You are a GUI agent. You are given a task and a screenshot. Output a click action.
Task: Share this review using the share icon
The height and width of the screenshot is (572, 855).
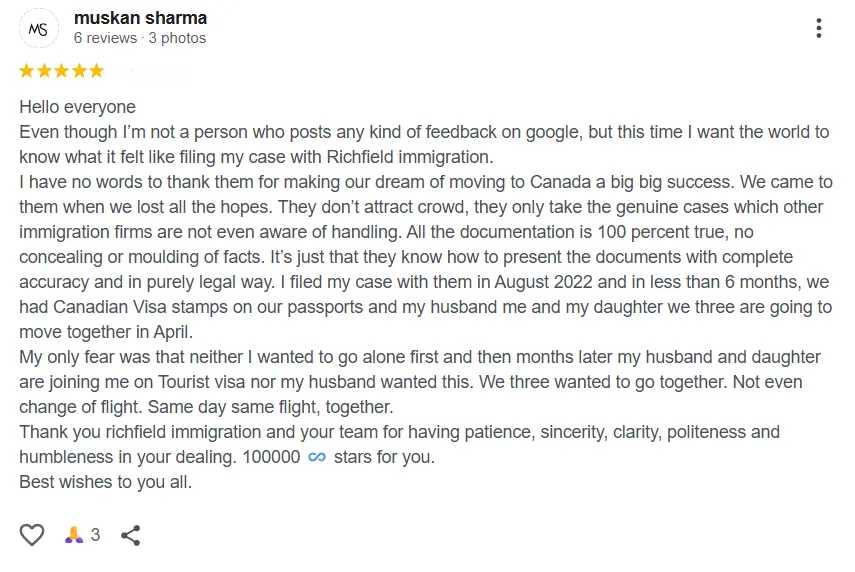point(131,535)
